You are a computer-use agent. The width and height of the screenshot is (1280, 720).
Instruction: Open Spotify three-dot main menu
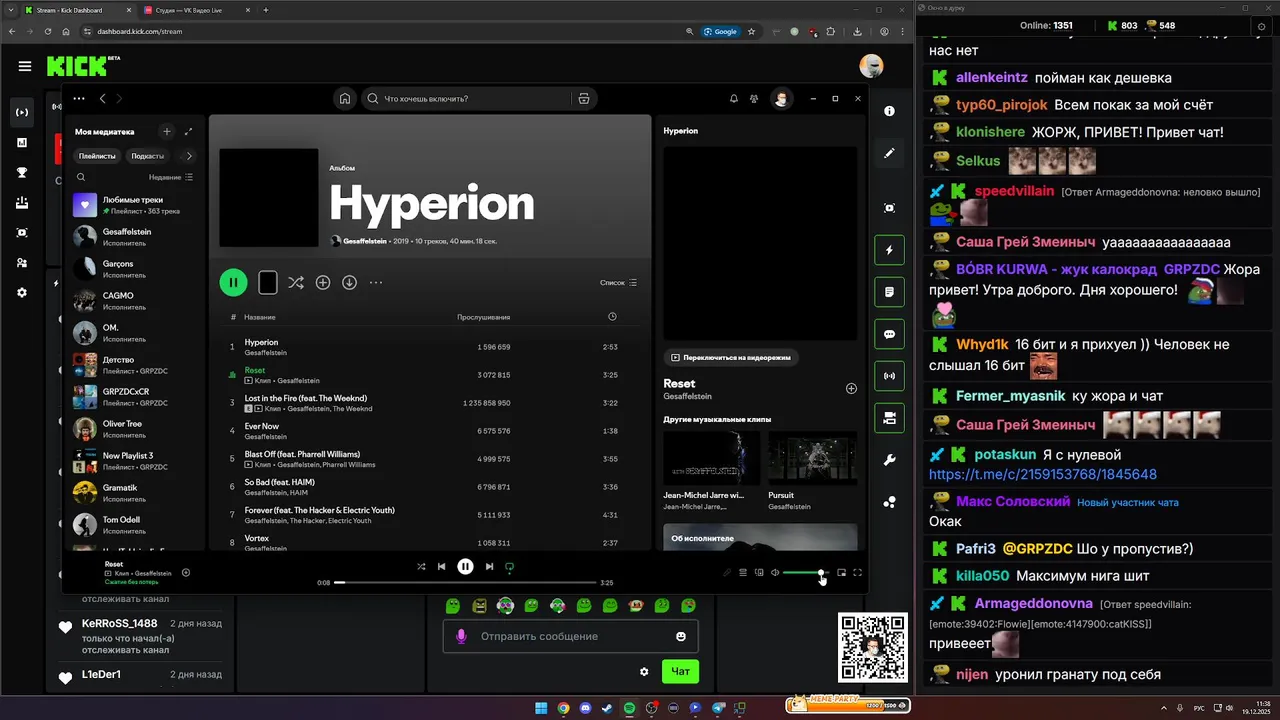[79, 98]
